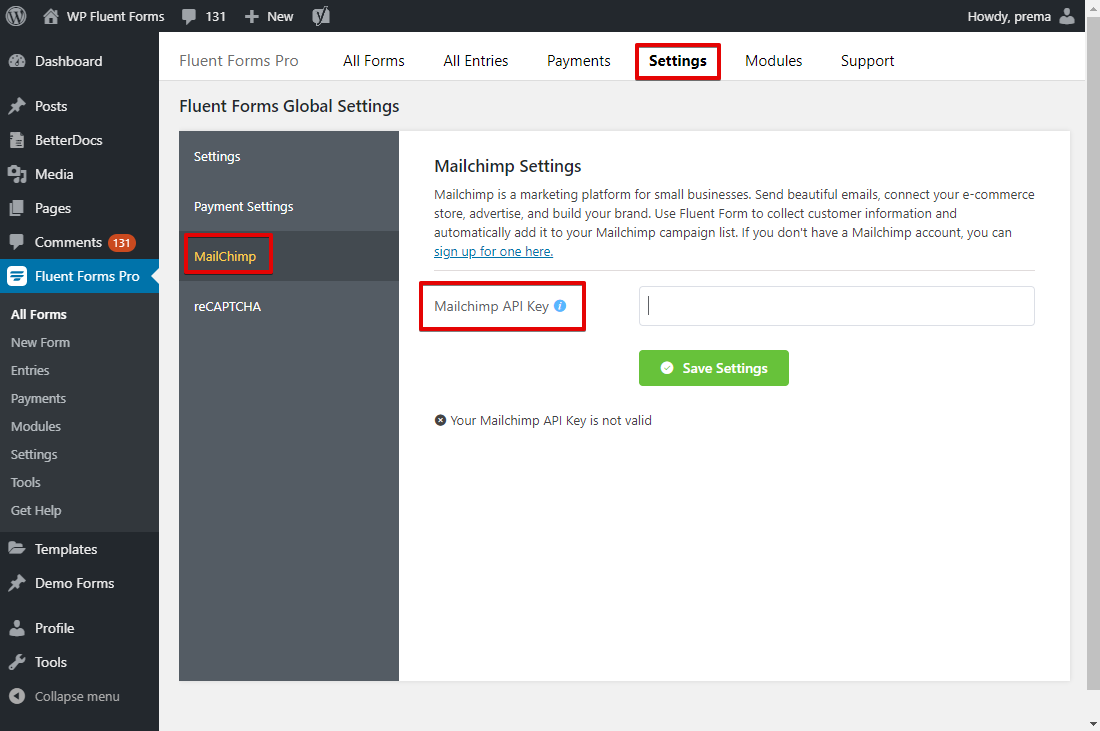Screen dimensions: 1100x731
Task: Click the Profile person icon
Action: [18, 628]
